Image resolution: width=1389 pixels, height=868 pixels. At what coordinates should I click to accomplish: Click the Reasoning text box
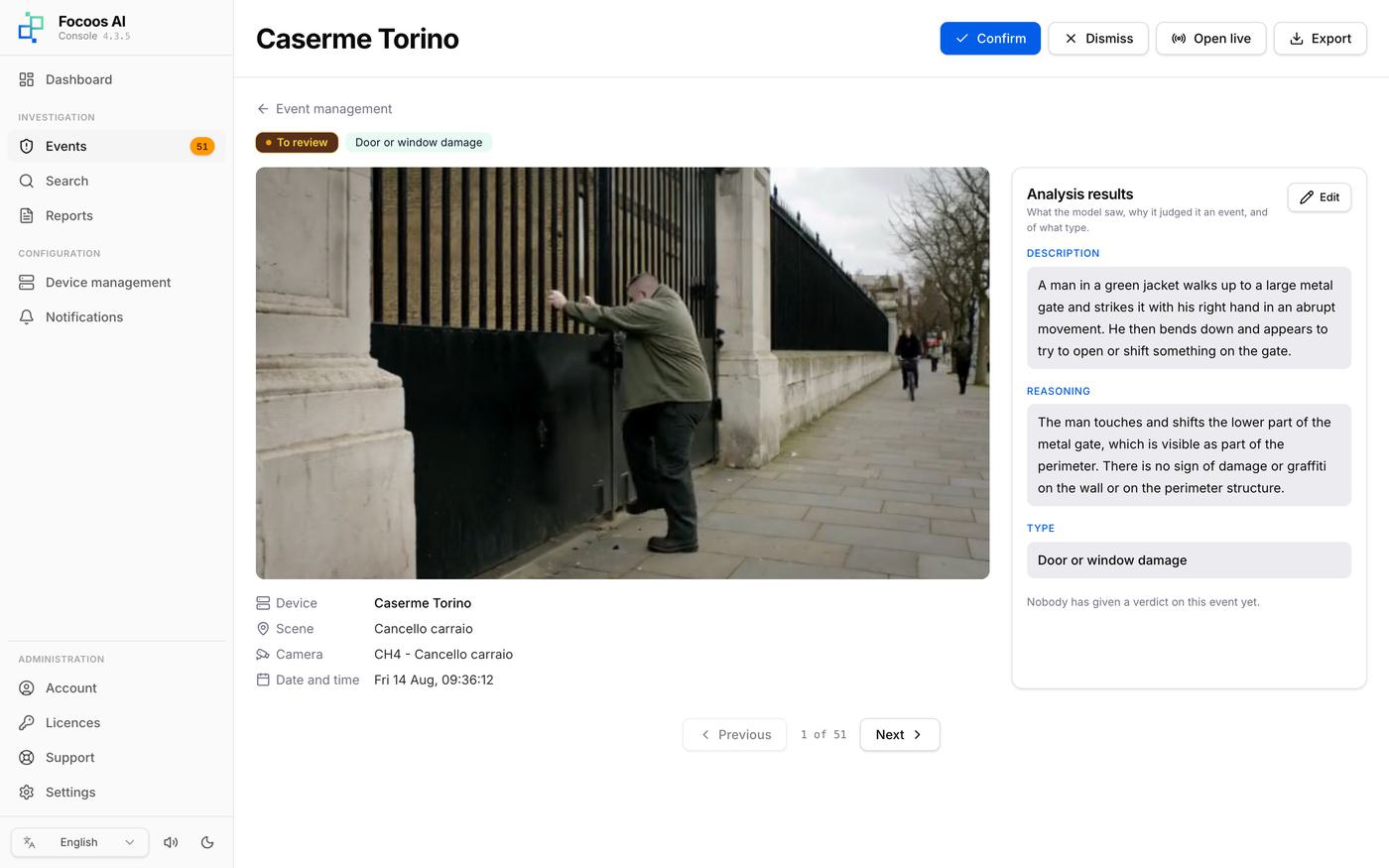[x=1189, y=455]
